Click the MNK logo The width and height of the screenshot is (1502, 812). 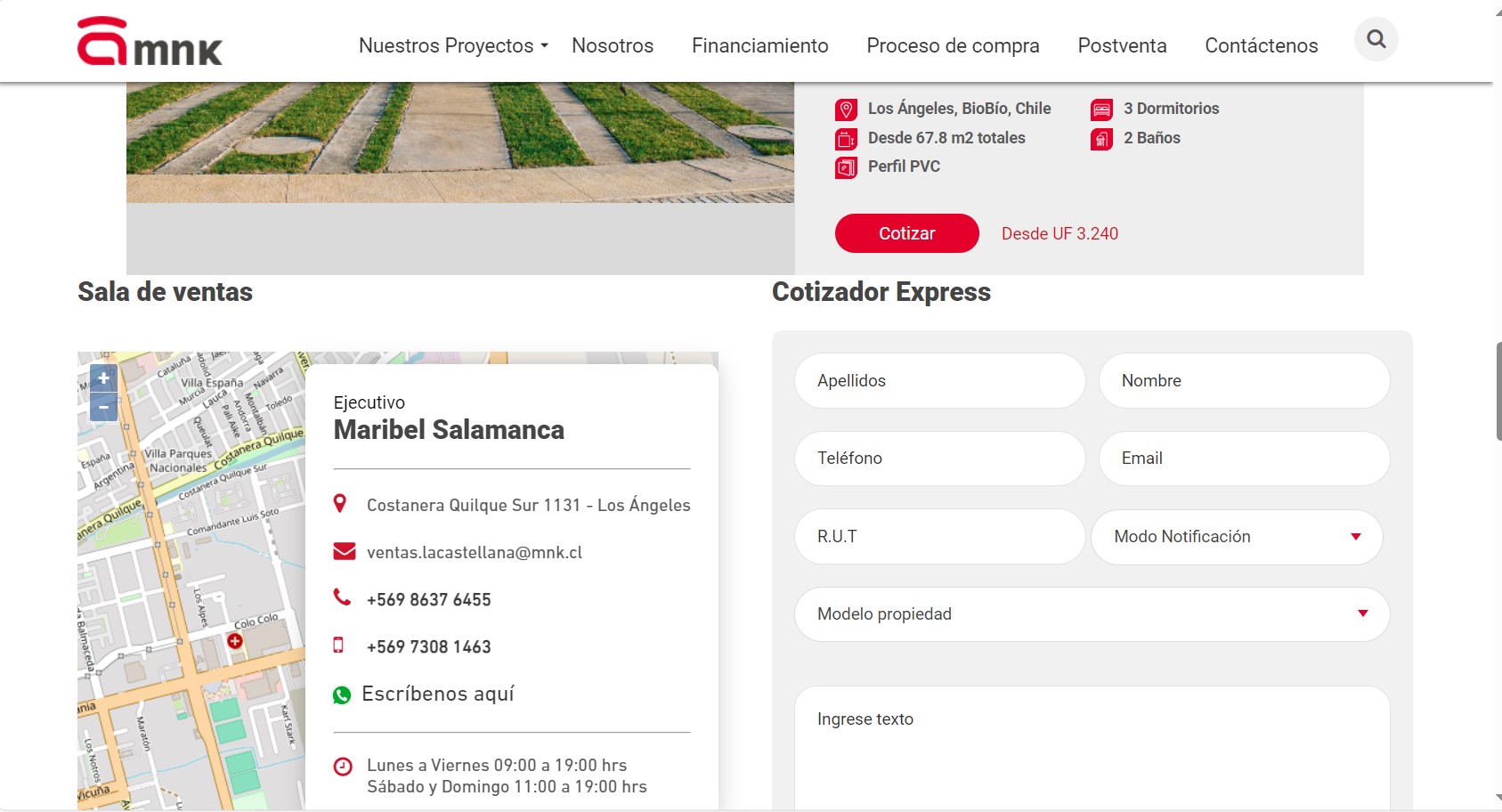[x=150, y=41]
